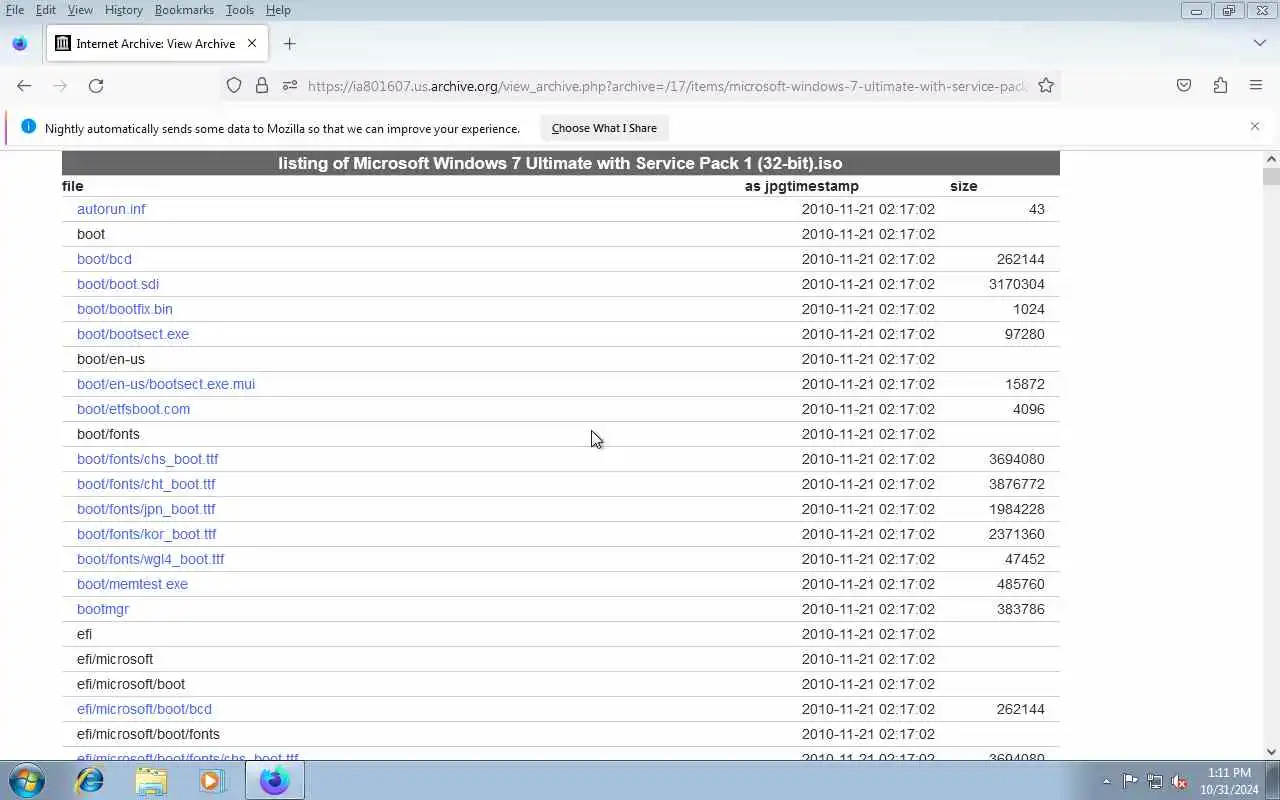Open the boot/bootsect.exe link
1280x800 pixels.
(x=133, y=334)
